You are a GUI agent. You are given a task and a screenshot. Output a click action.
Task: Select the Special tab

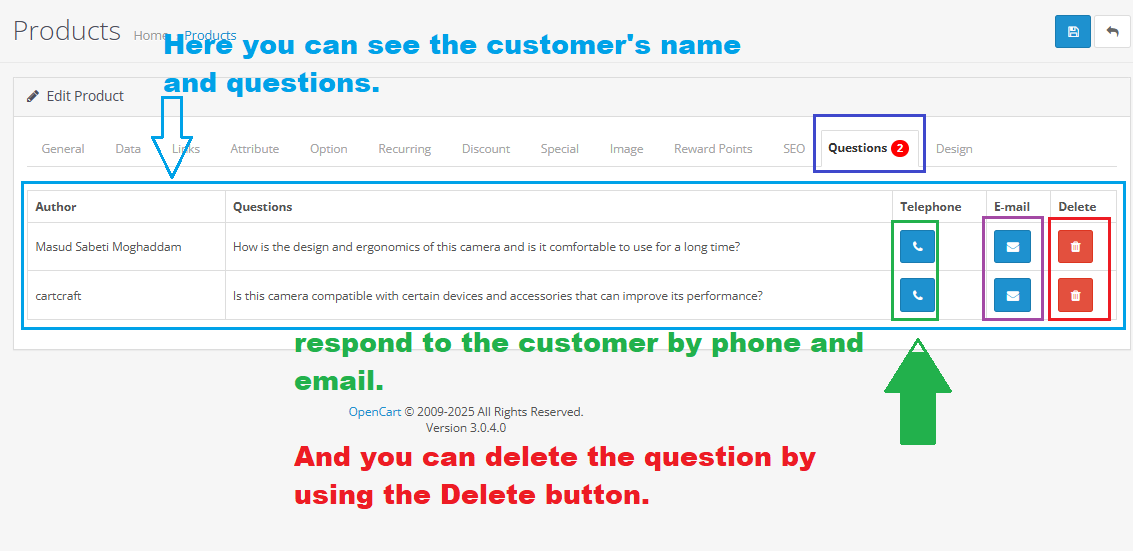coord(560,149)
